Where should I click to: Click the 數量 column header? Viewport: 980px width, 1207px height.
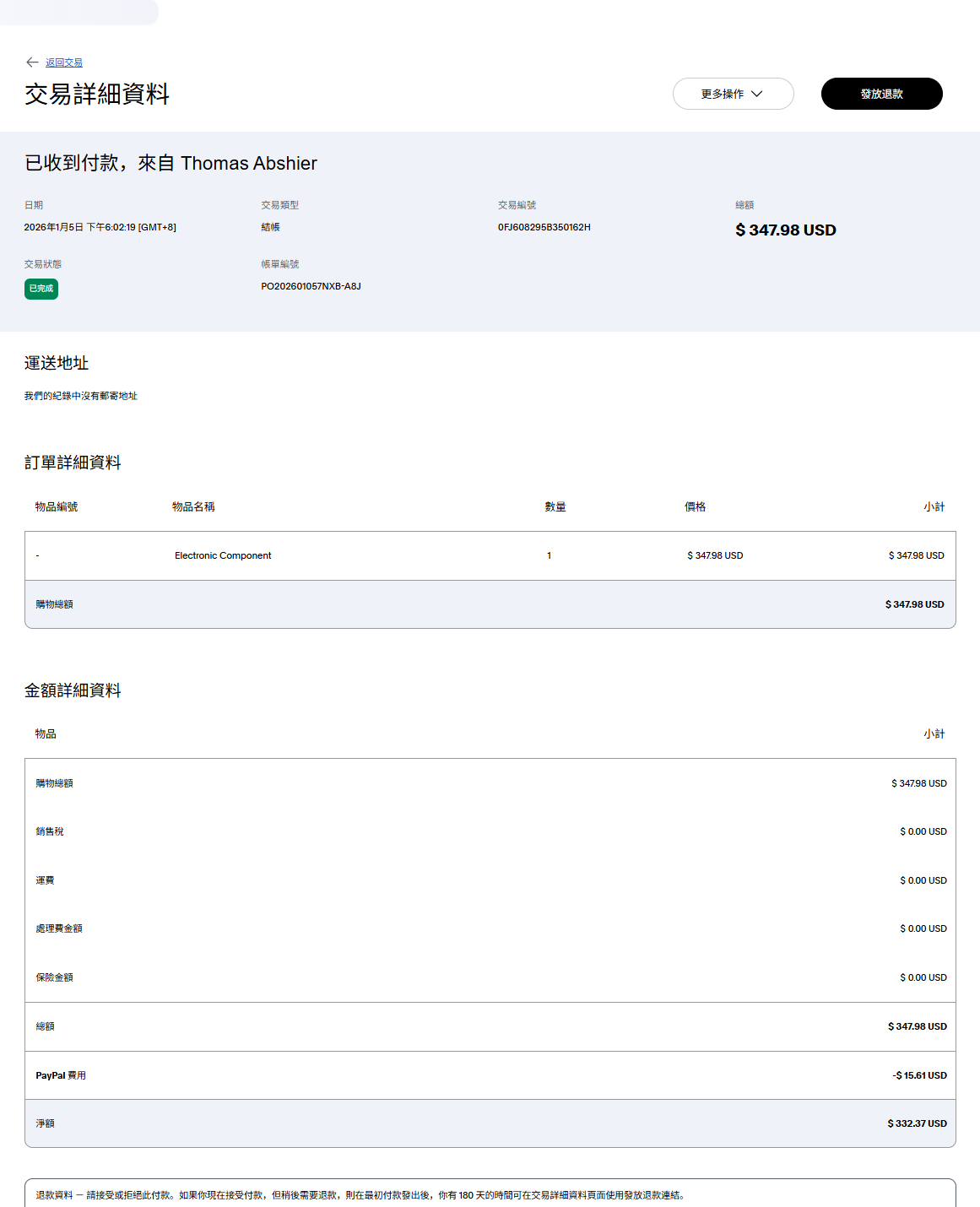[x=555, y=506]
